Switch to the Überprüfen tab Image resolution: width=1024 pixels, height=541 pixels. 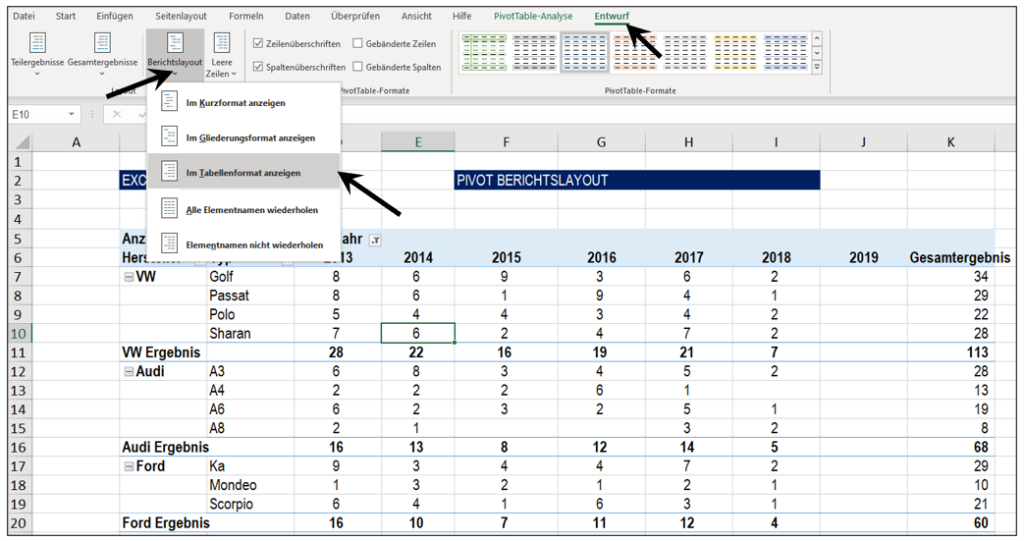point(355,16)
